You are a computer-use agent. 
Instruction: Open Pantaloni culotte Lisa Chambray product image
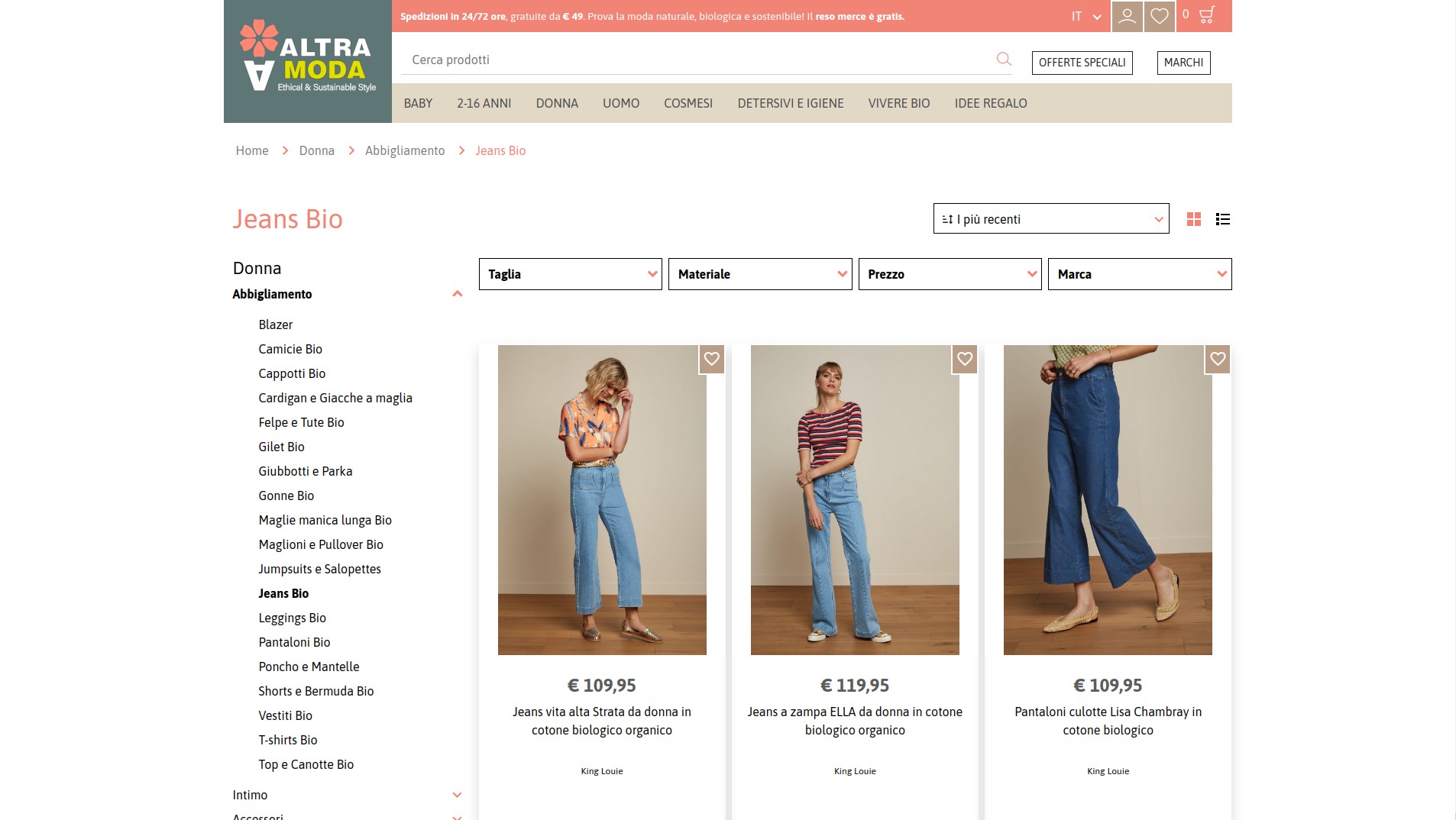pos(1108,500)
